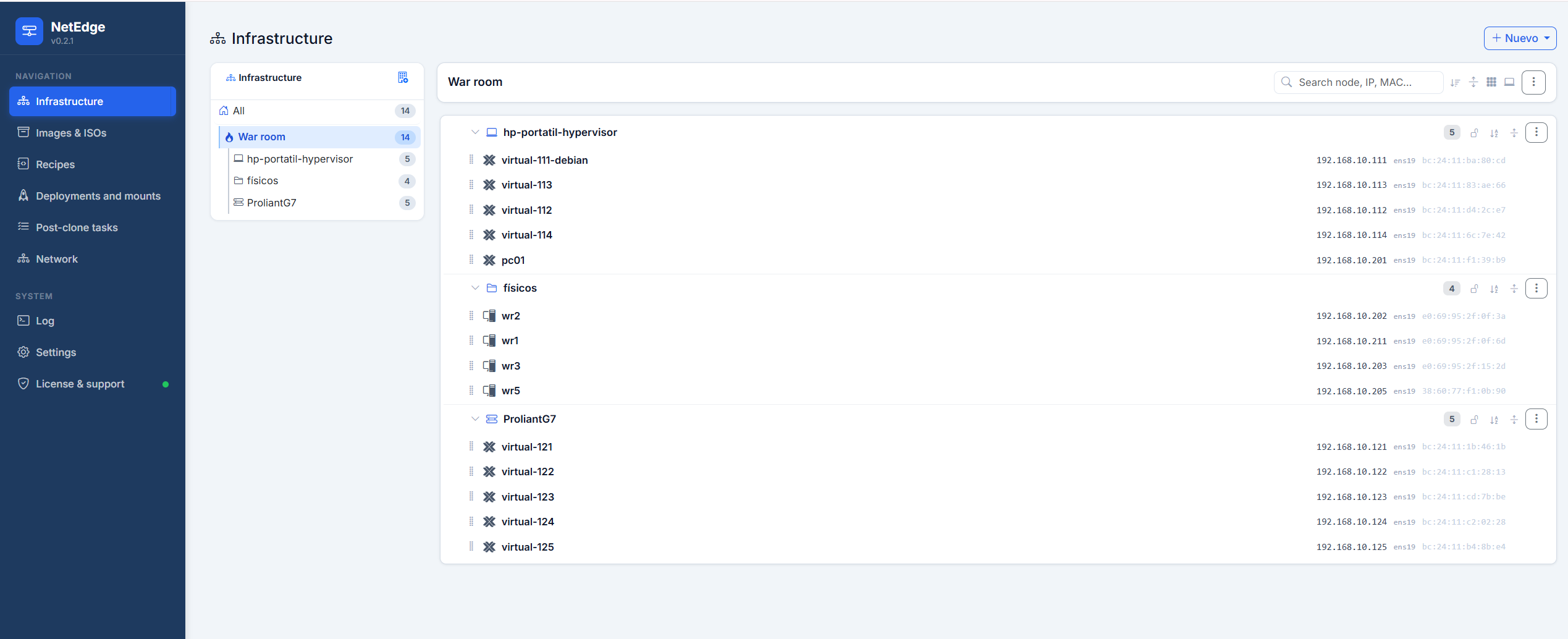Click IP address 192.168.10.201
The width and height of the screenshot is (1568, 639).
coord(1351,260)
